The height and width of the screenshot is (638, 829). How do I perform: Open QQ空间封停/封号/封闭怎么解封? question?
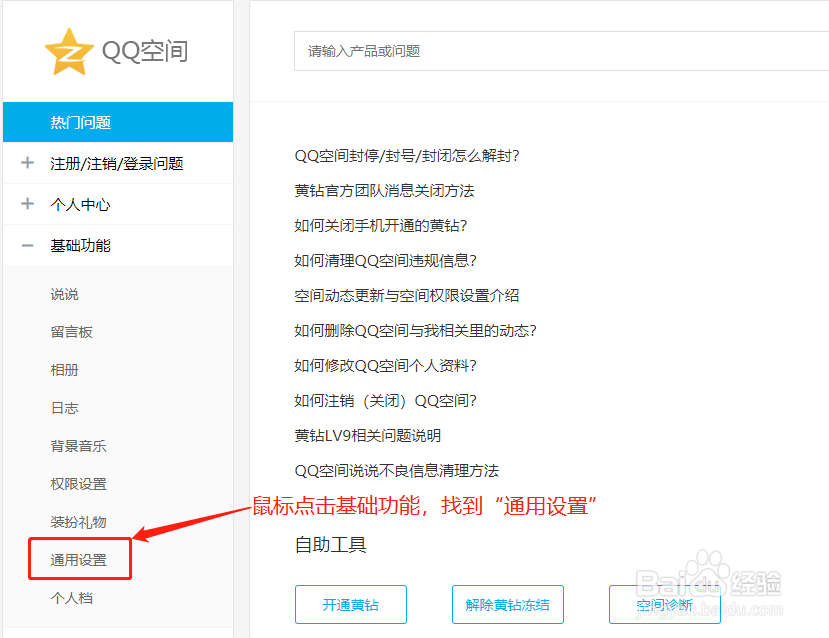[407, 156]
